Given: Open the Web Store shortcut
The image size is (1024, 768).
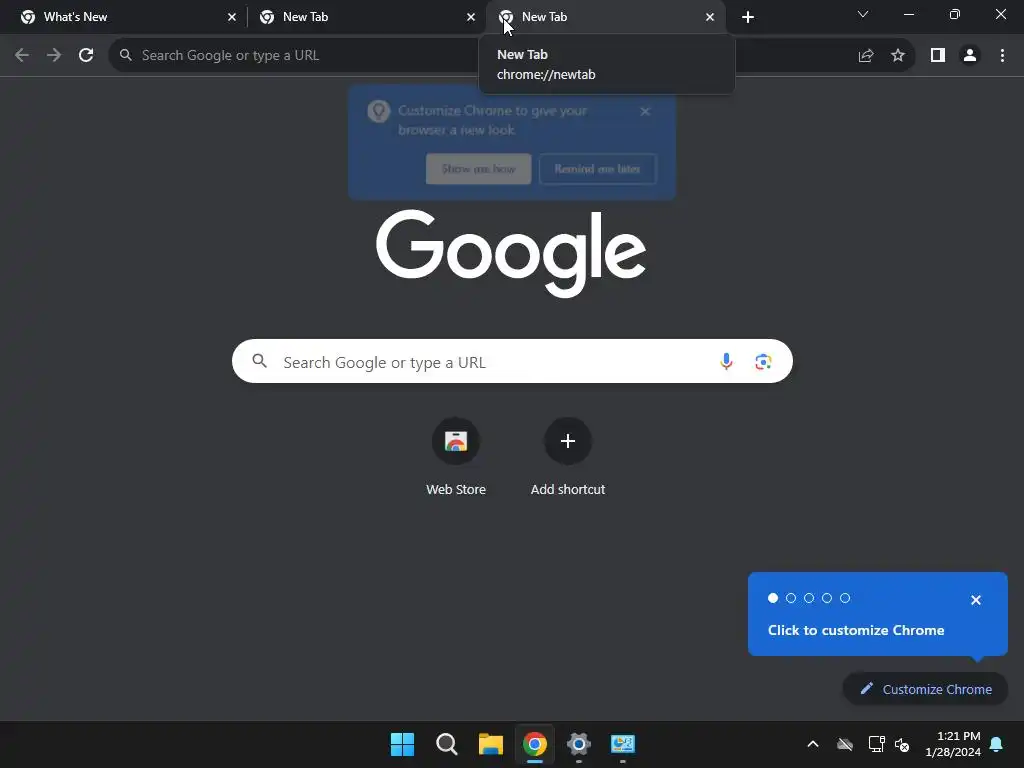Looking at the screenshot, I should pyautogui.click(x=456, y=457).
